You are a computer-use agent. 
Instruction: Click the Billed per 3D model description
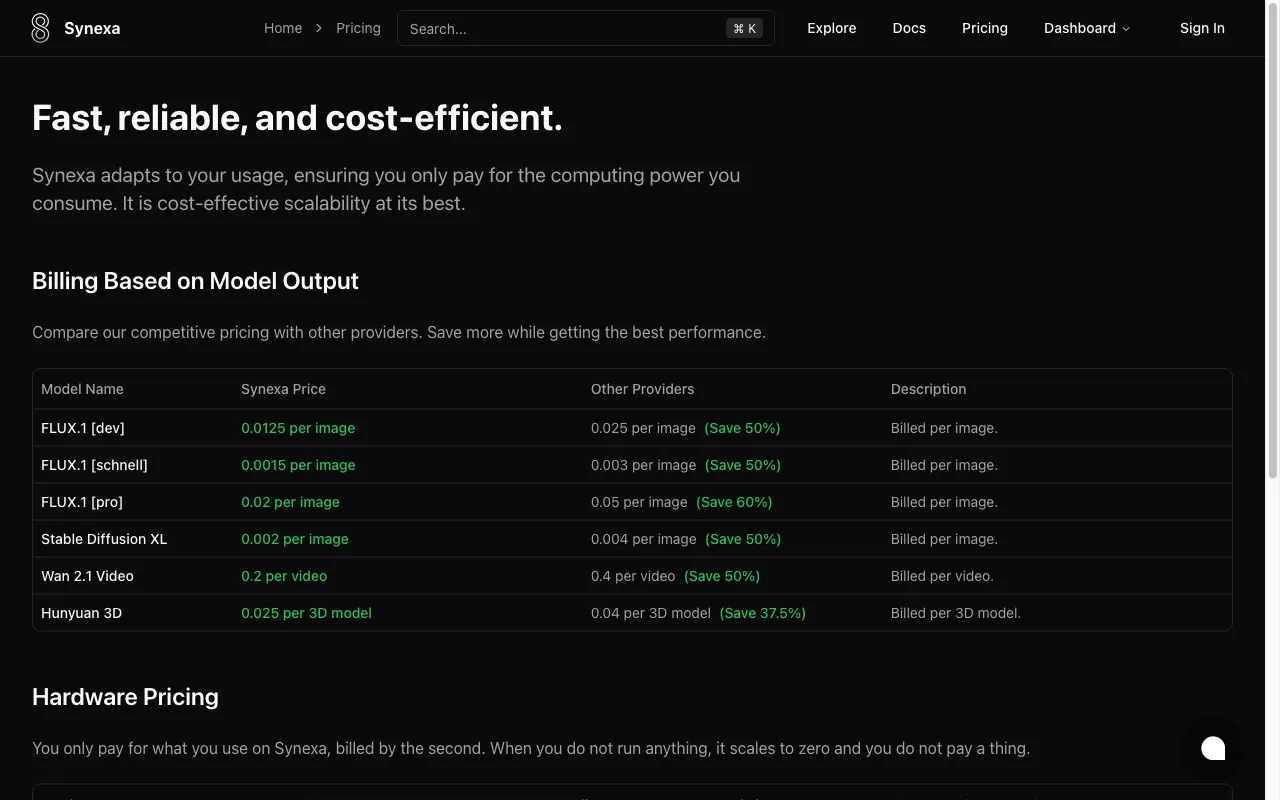(x=956, y=613)
